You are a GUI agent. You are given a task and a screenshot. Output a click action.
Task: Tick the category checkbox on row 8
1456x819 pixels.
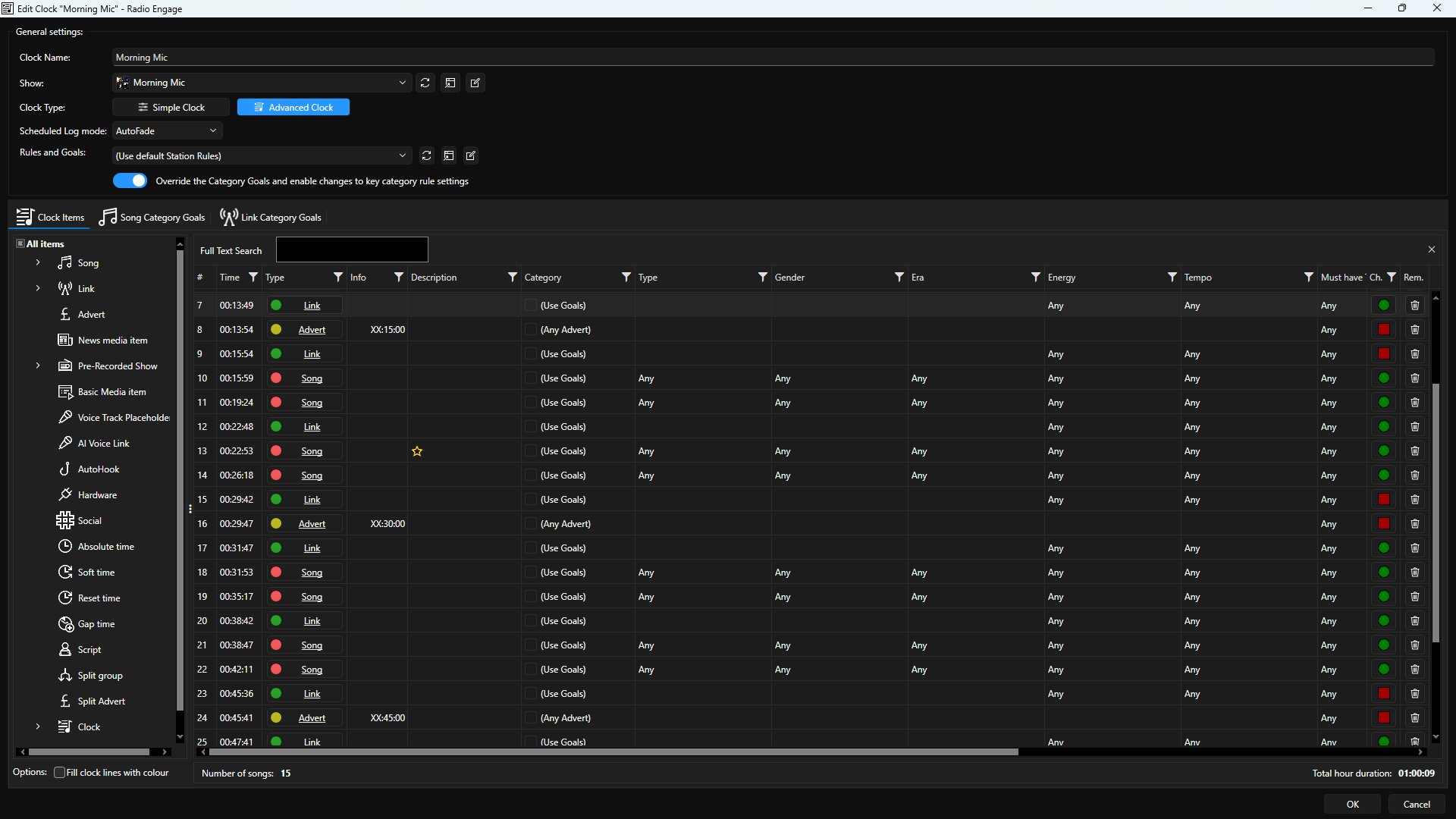[x=531, y=330]
